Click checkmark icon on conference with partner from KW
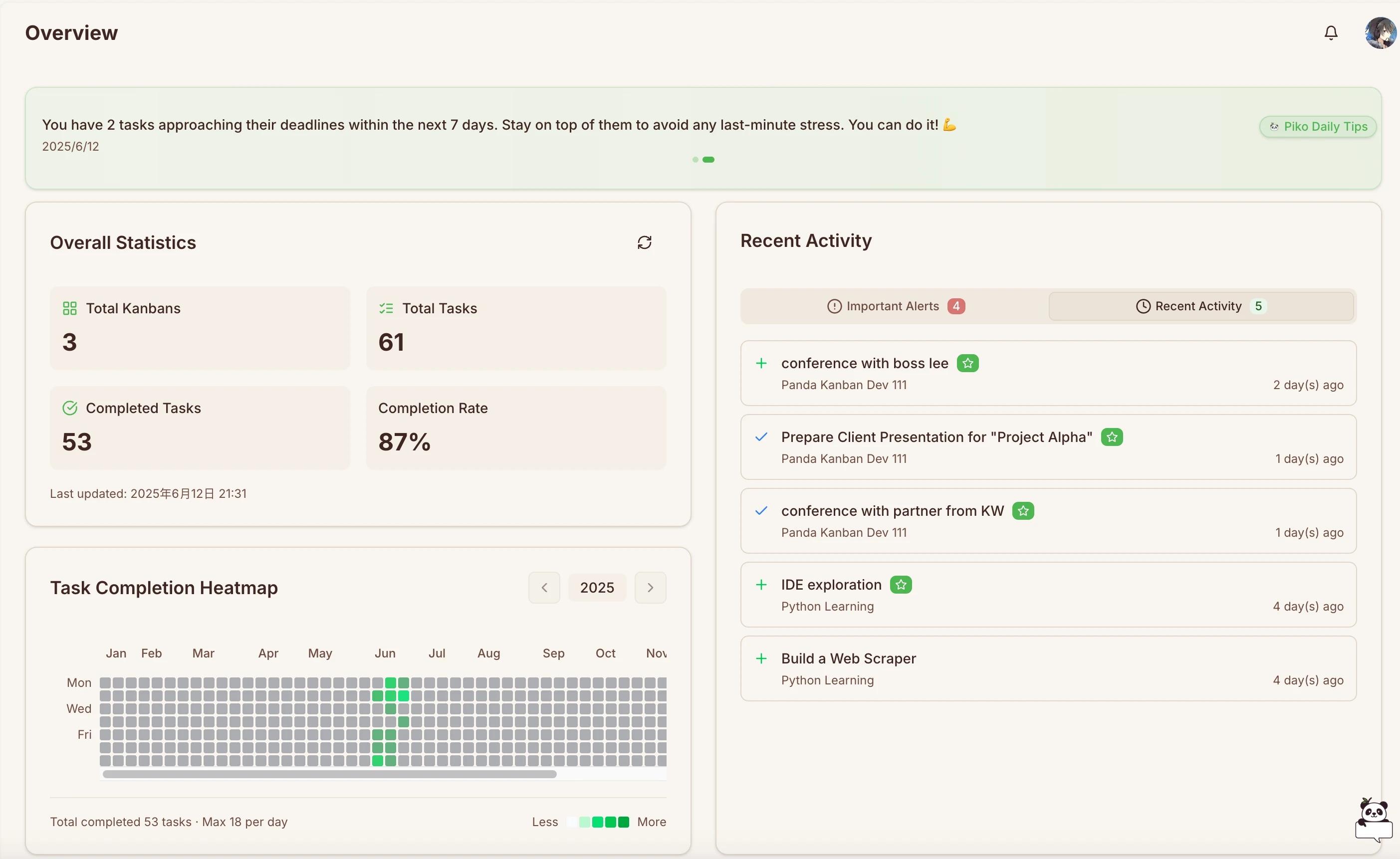Image resolution: width=1400 pixels, height=859 pixels. [761, 511]
